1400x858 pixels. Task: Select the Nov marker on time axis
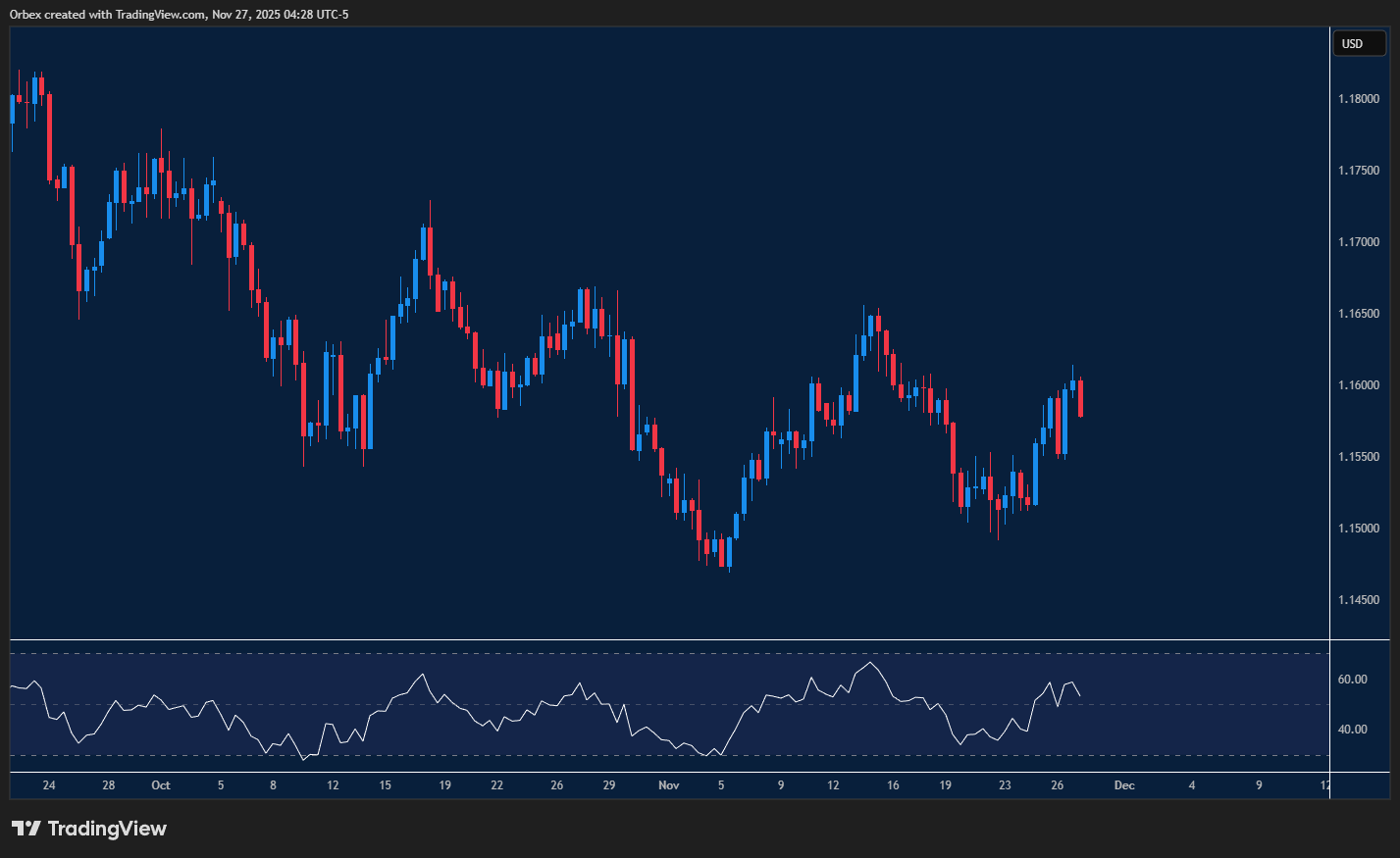tap(668, 785)
